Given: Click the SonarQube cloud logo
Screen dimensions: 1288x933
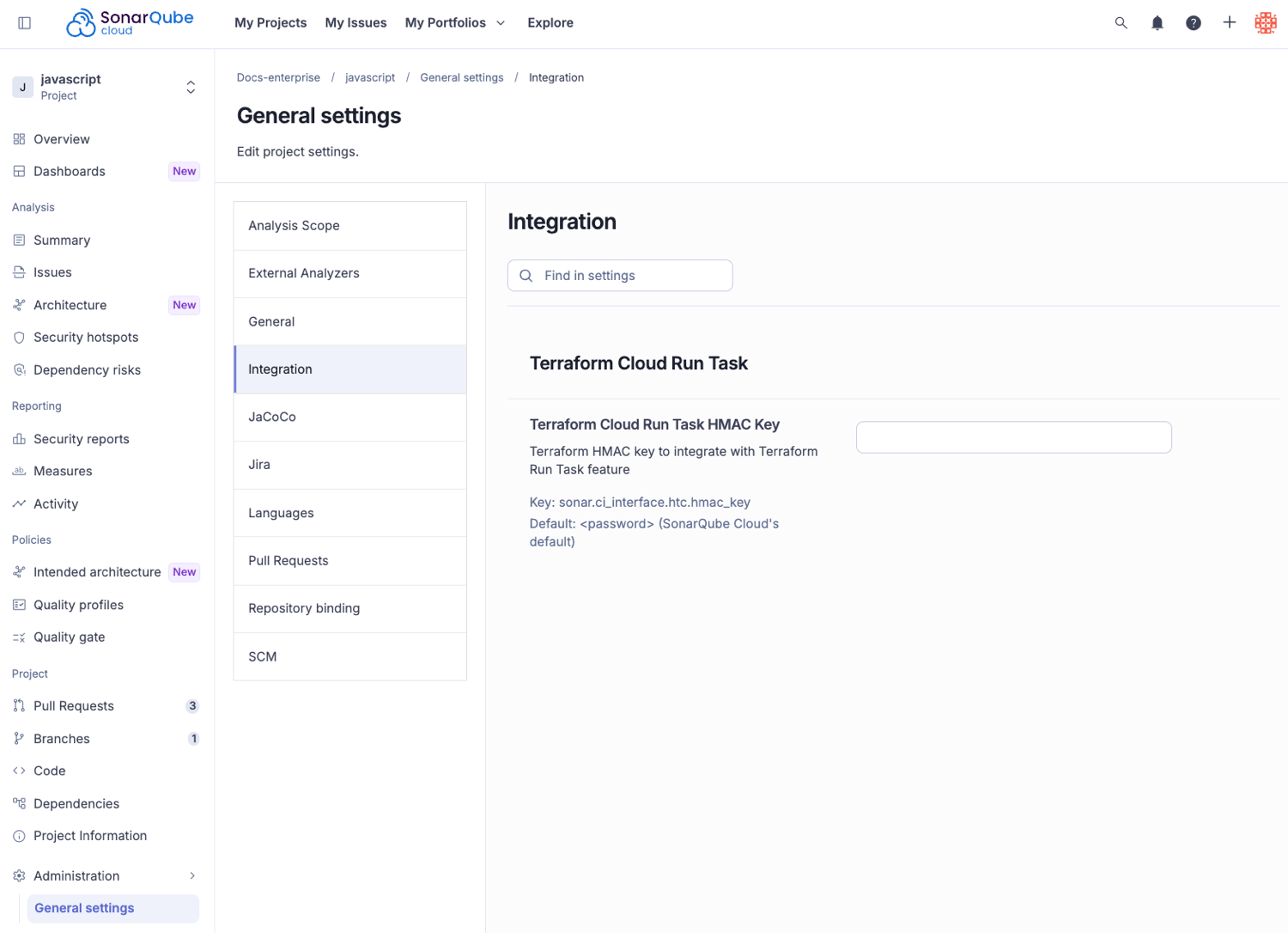Looking at the screenshot, I should [131, 23].
